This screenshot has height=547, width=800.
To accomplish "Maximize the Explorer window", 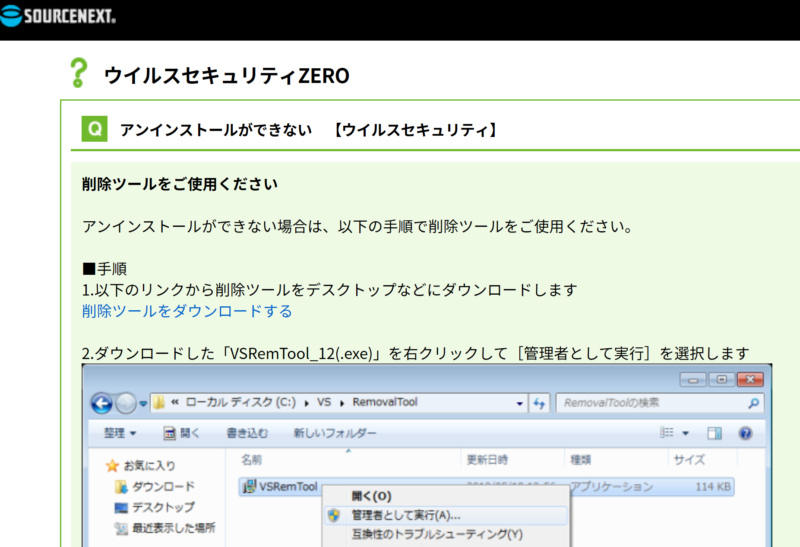I will (x=721, y=380).
